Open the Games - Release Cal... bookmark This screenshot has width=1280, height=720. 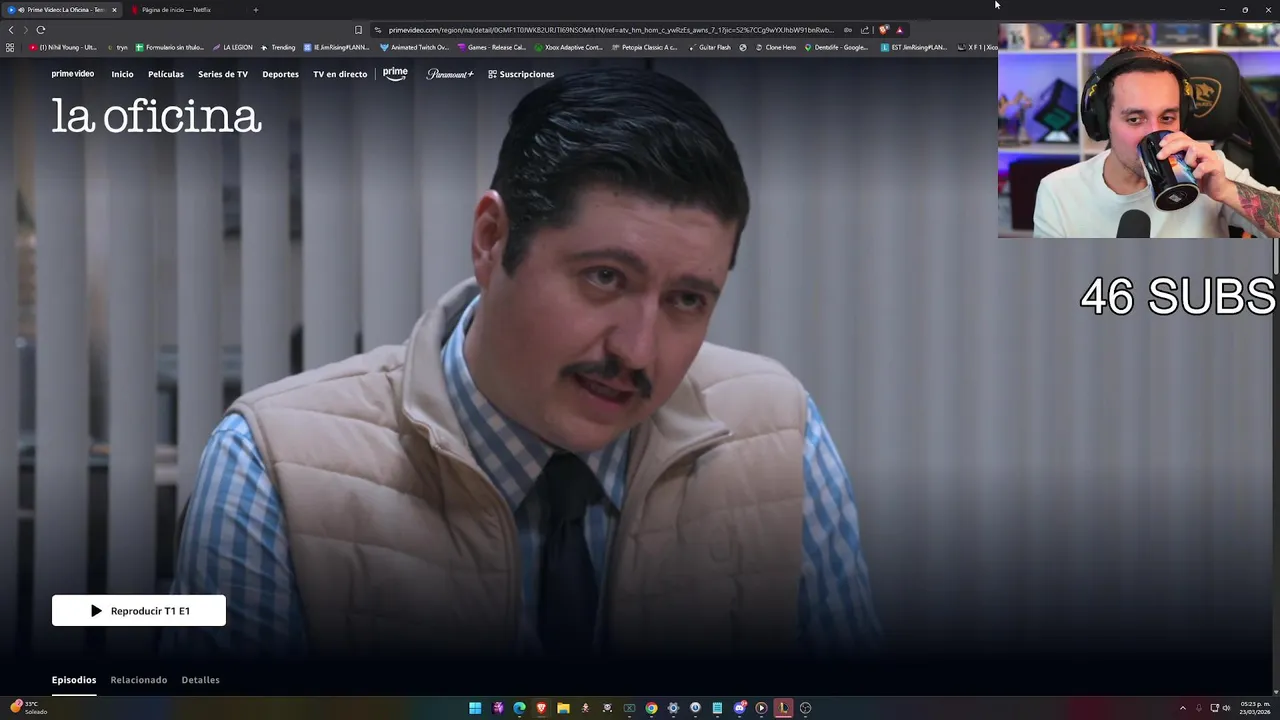[490, 47]
